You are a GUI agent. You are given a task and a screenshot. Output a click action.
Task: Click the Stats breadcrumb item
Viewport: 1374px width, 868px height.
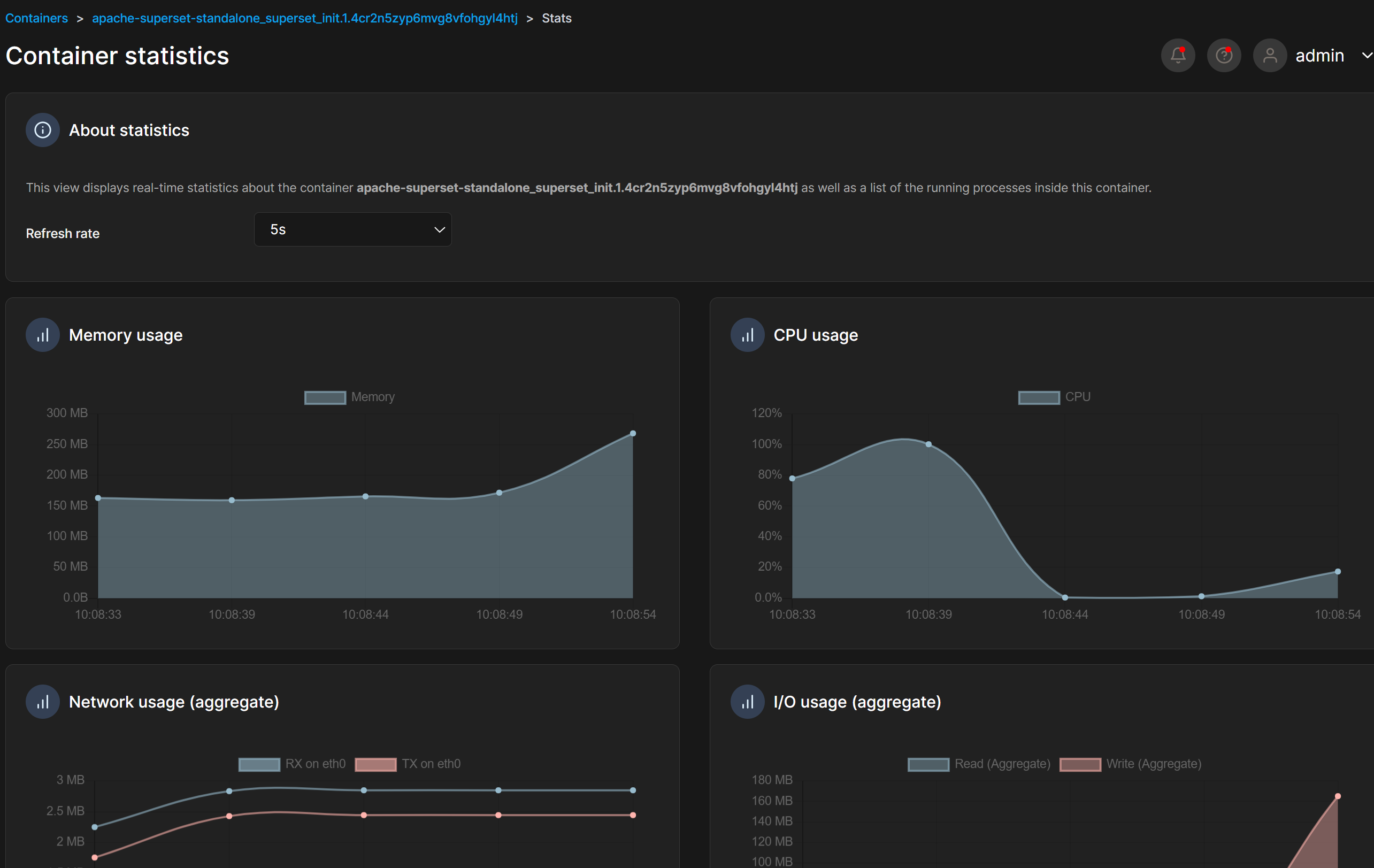pyautogui.click(x=556, y=18)
